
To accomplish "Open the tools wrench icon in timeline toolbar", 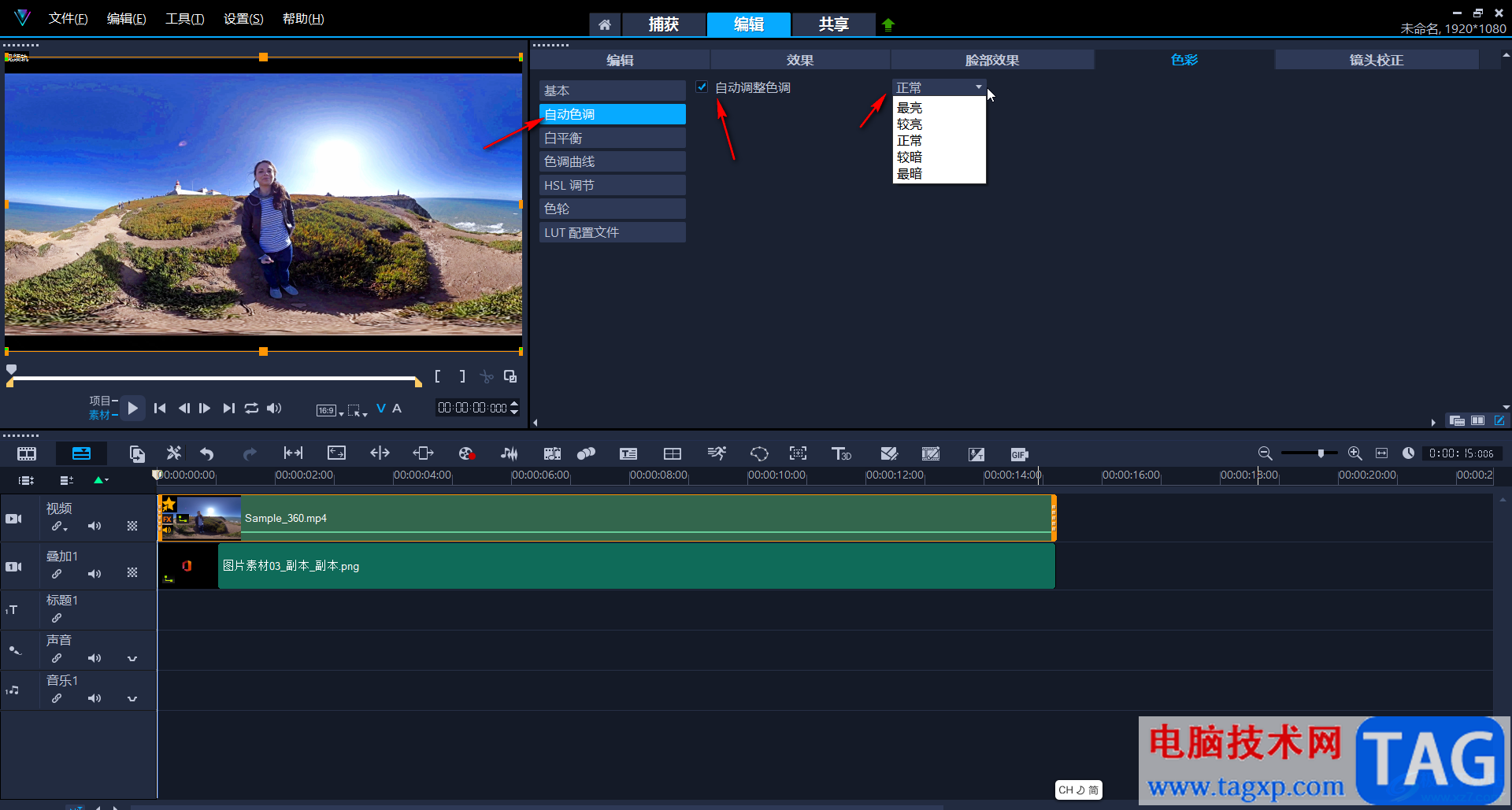I will [173, 453].
